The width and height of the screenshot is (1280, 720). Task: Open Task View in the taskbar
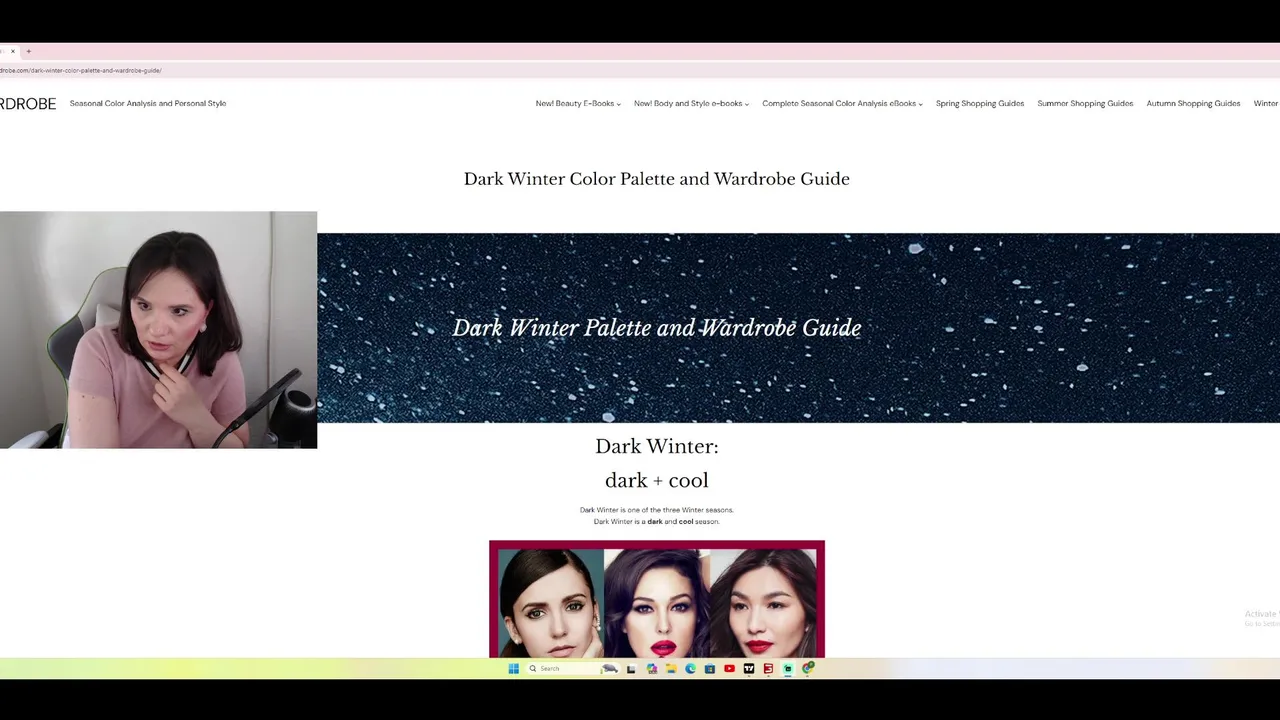631,668
